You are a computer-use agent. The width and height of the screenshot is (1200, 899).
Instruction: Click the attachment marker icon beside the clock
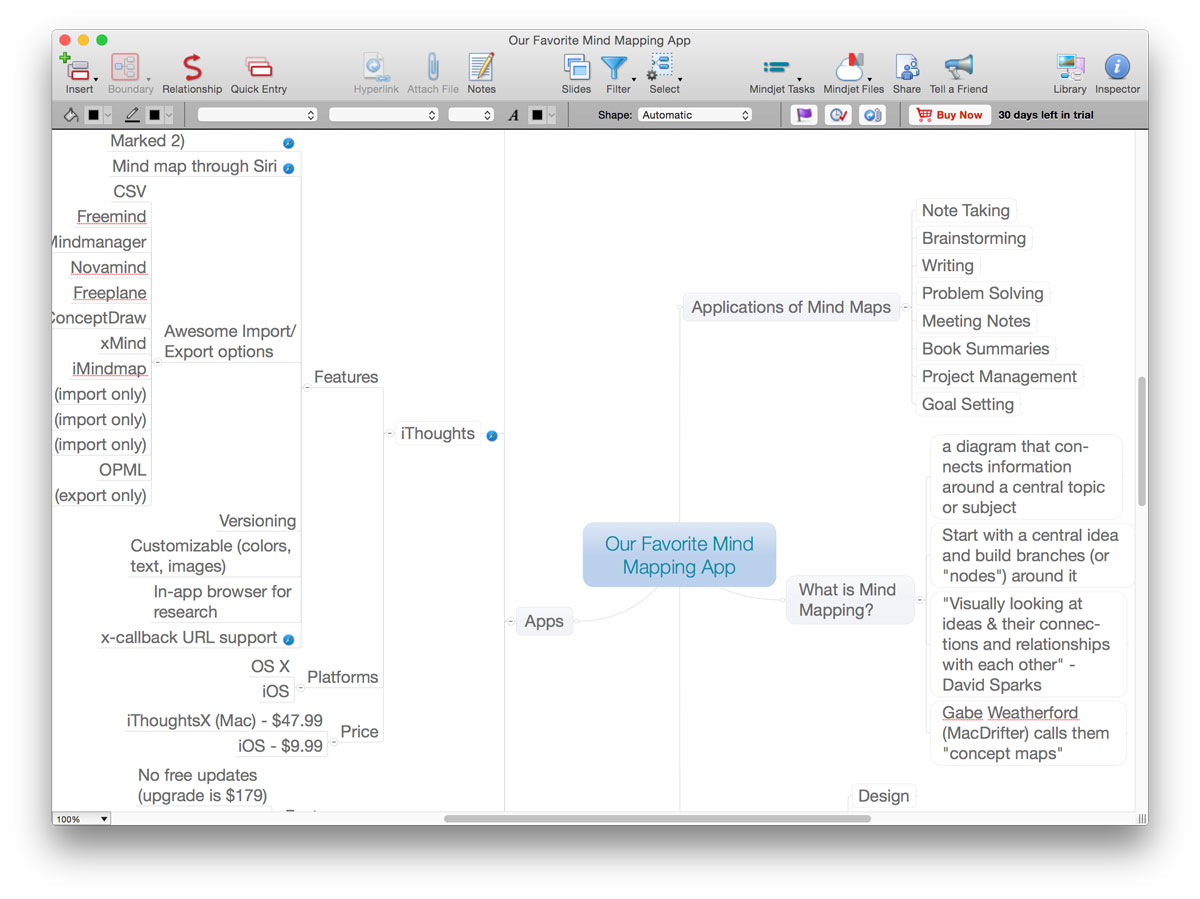coord(872,115)
